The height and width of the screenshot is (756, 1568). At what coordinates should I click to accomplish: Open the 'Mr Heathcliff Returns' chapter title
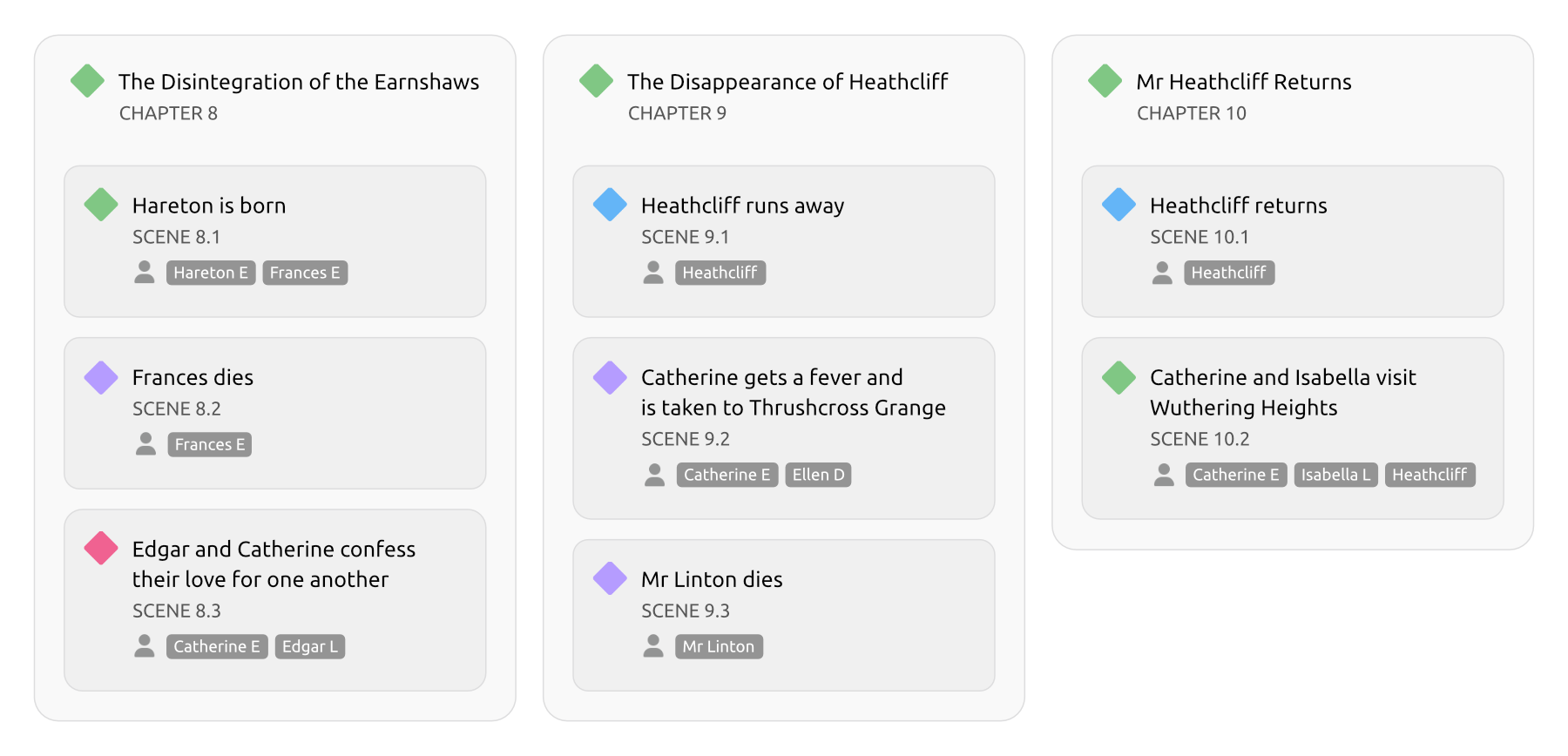(x=1244, y=81)
